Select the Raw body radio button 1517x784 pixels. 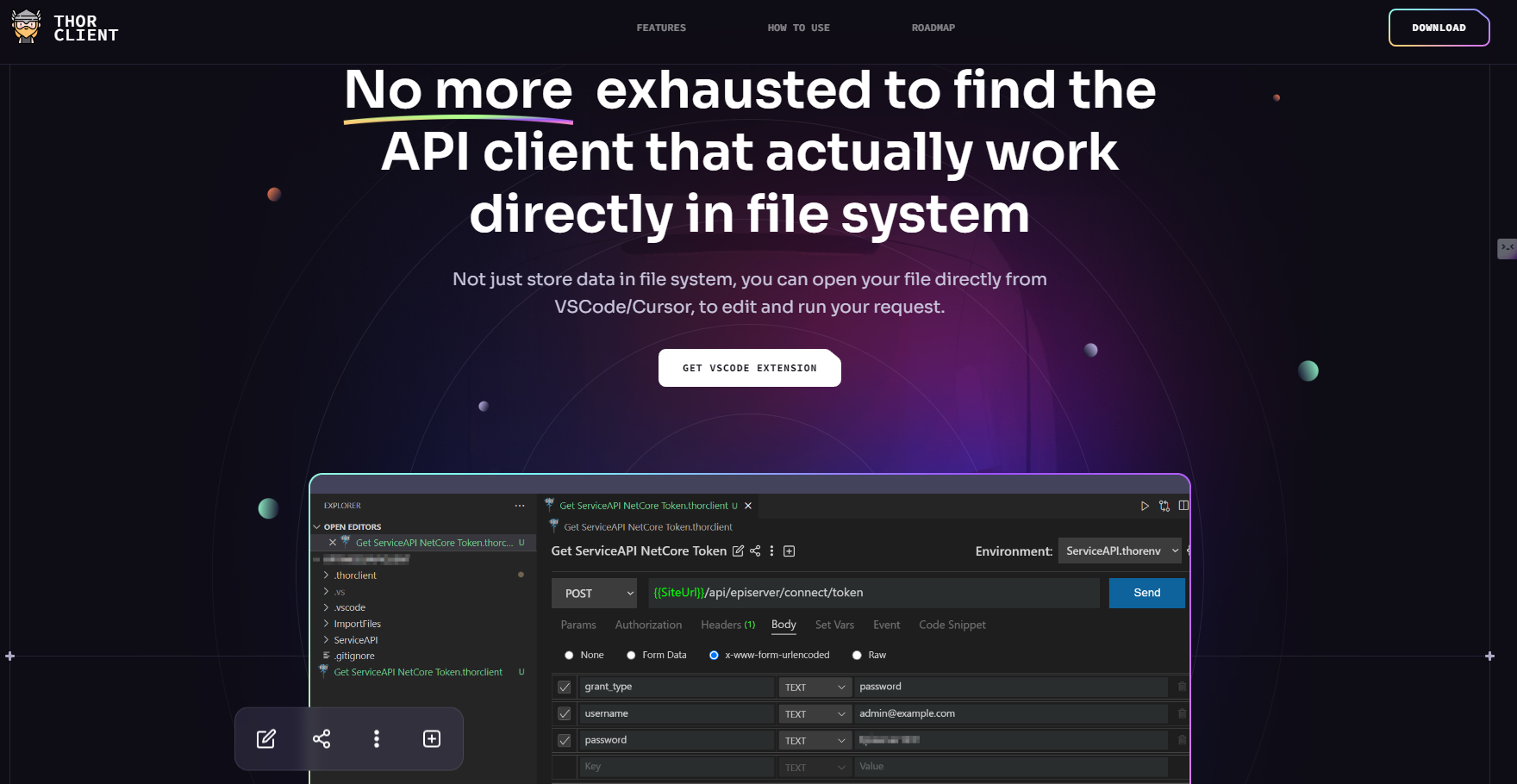tap(857, 656)
